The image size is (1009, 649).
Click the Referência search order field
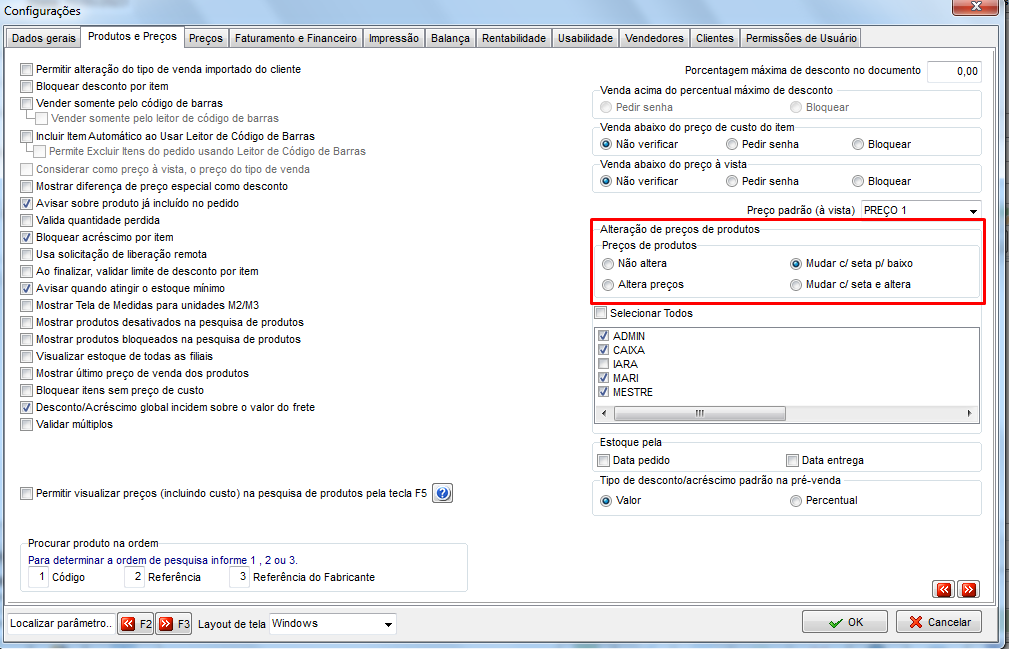(134, 577)
